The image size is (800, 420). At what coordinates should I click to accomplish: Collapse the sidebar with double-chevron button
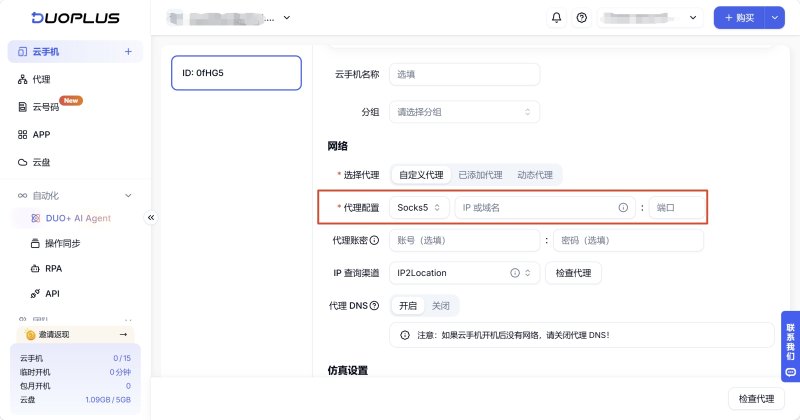pos(151,218)
